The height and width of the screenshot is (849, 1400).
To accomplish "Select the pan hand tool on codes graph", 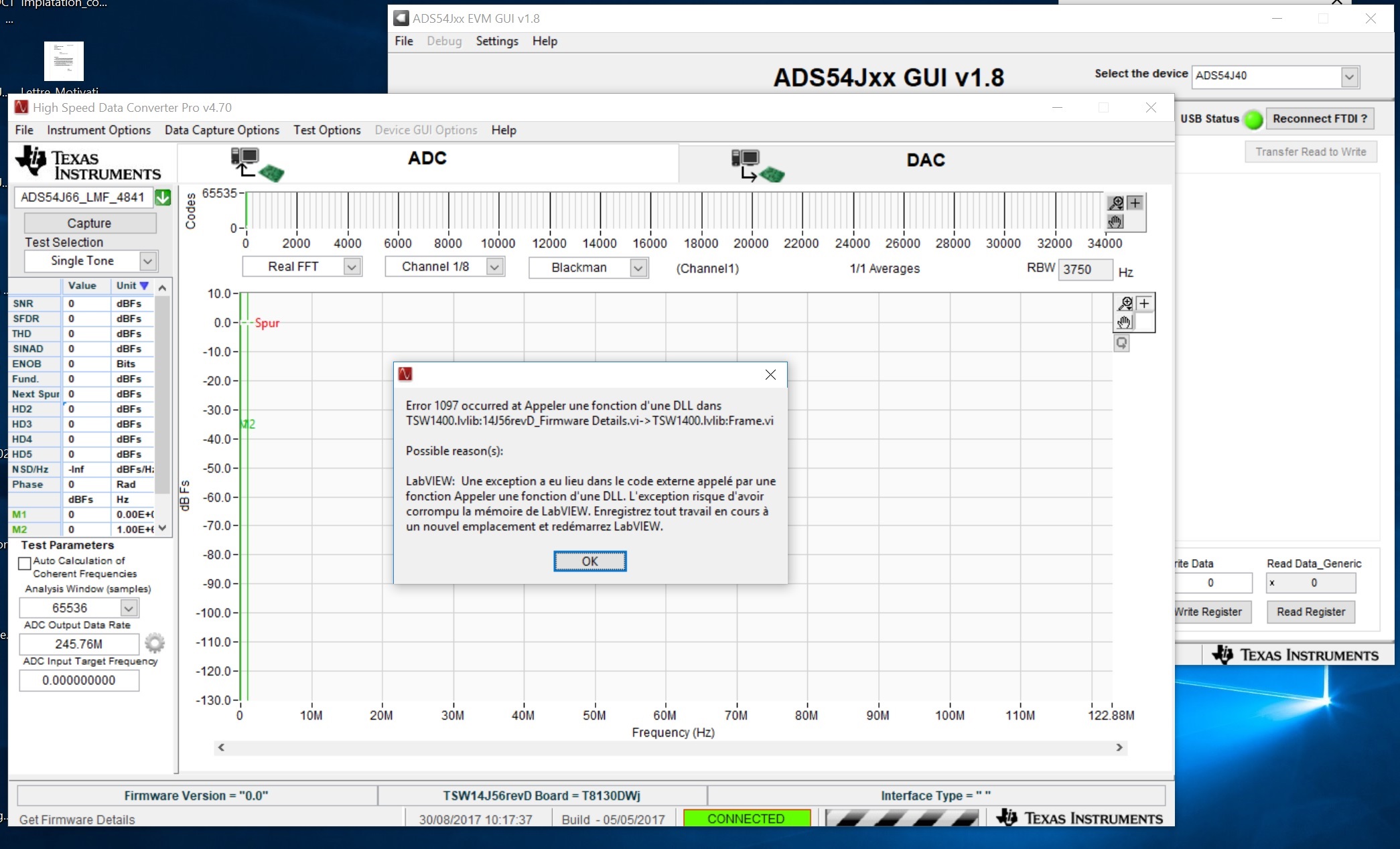I will 1116,221.
